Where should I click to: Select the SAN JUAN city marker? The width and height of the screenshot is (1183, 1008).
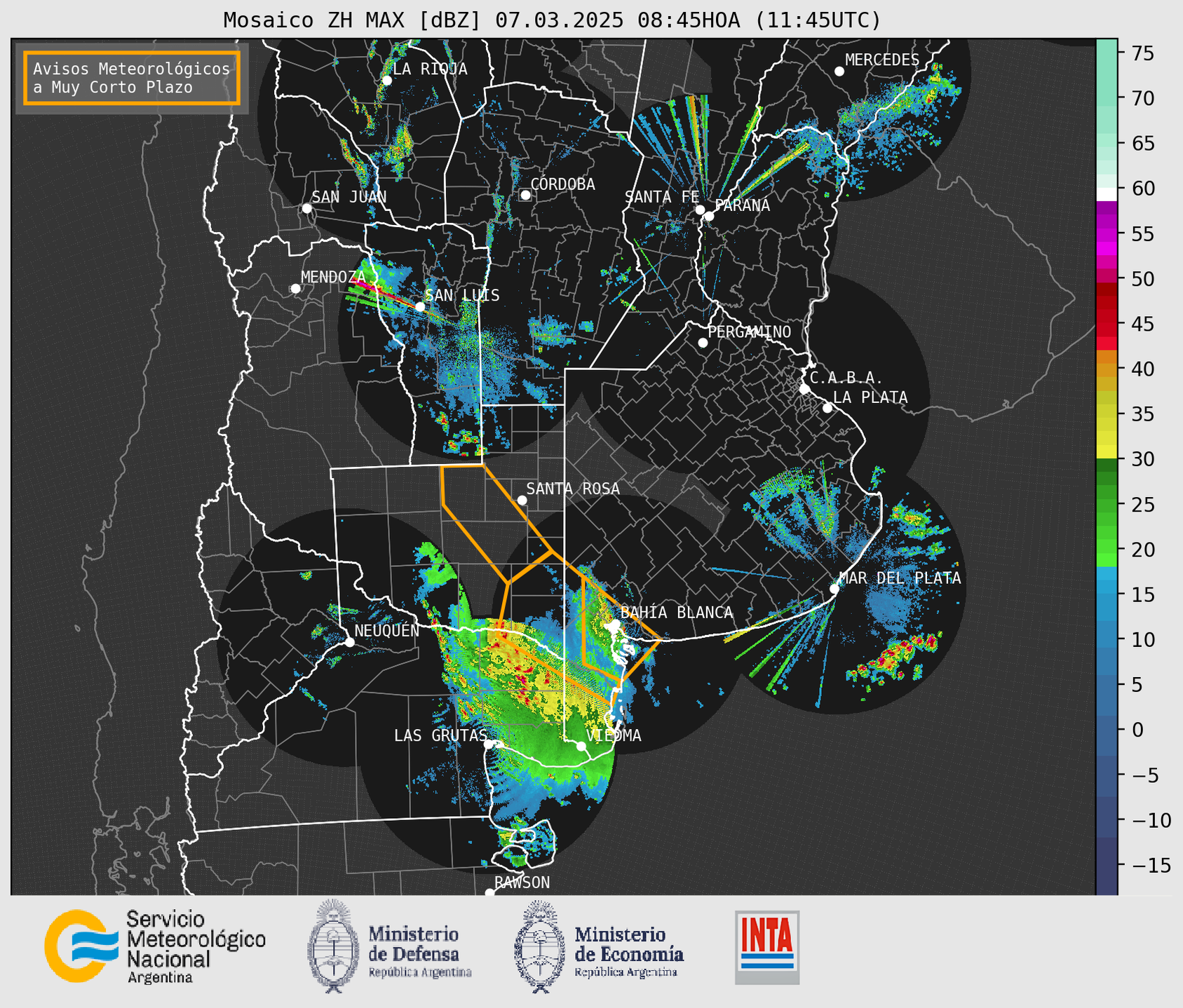306,208
